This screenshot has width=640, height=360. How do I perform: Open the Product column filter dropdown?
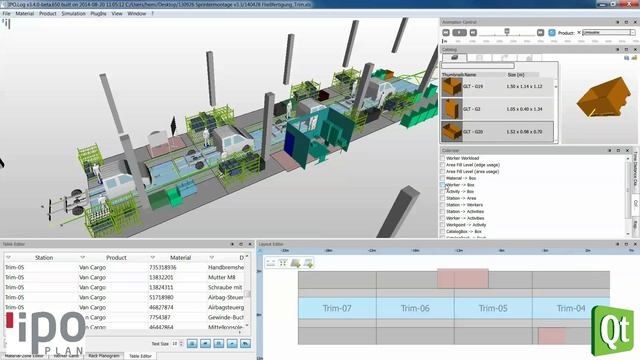click(82, 258)
